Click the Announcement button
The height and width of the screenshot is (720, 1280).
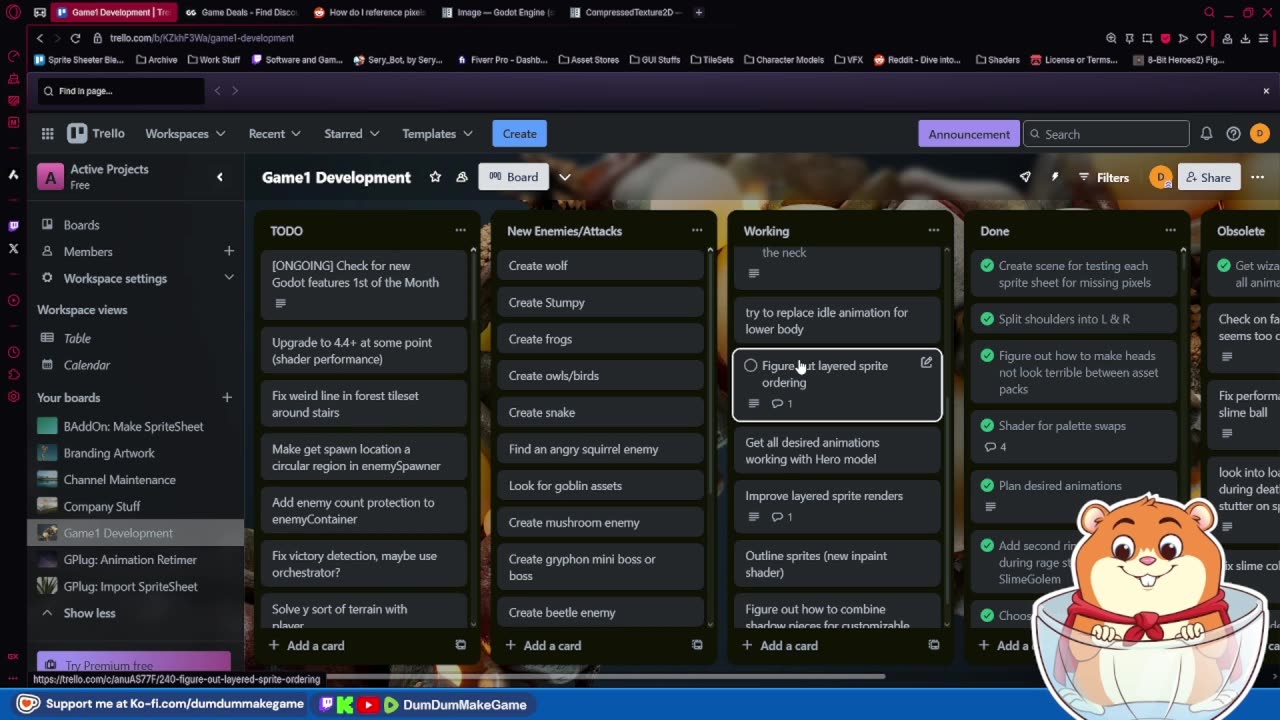[x=969, y=134]
